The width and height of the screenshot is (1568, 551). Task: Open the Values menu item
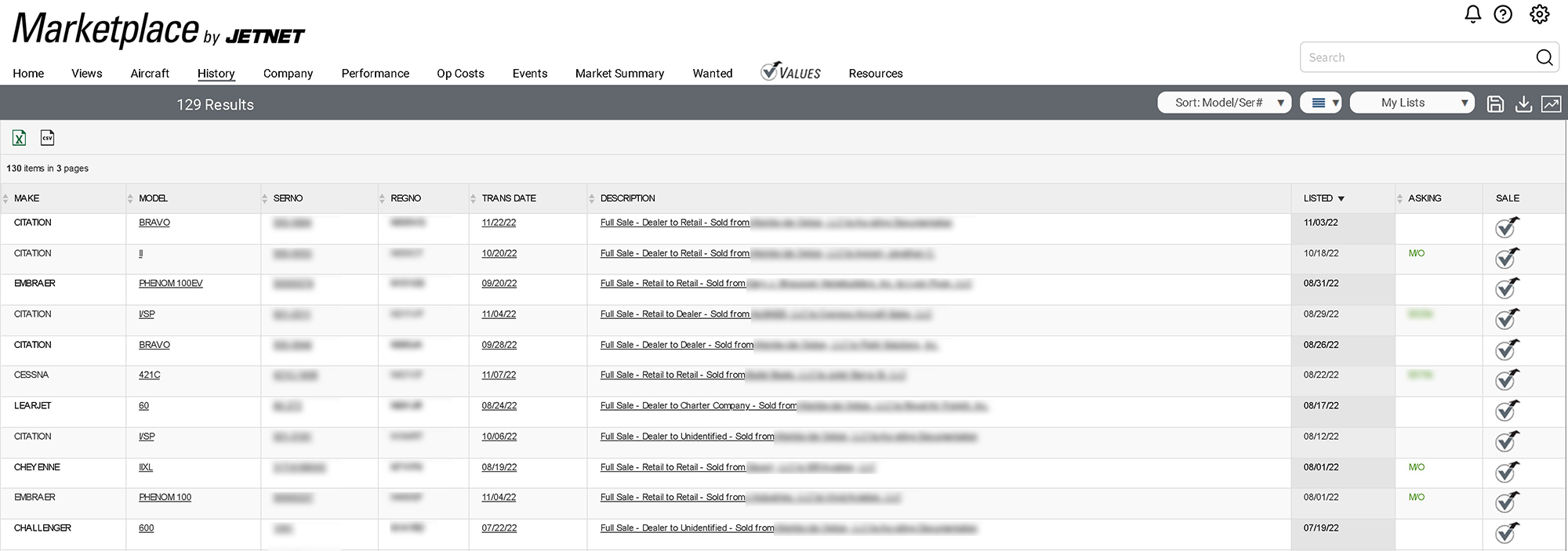(x=790, y=71)
